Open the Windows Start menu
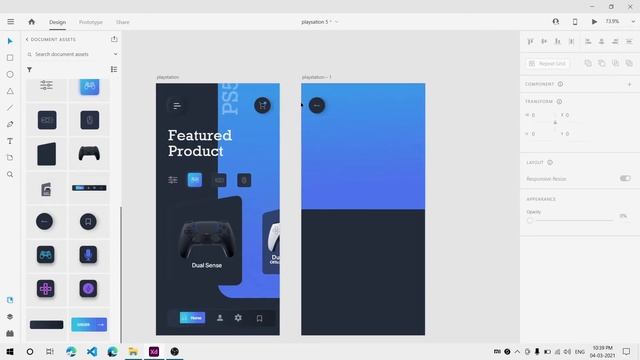The height and width of the screenshot is (360, 640). click(x=10, y=351)
